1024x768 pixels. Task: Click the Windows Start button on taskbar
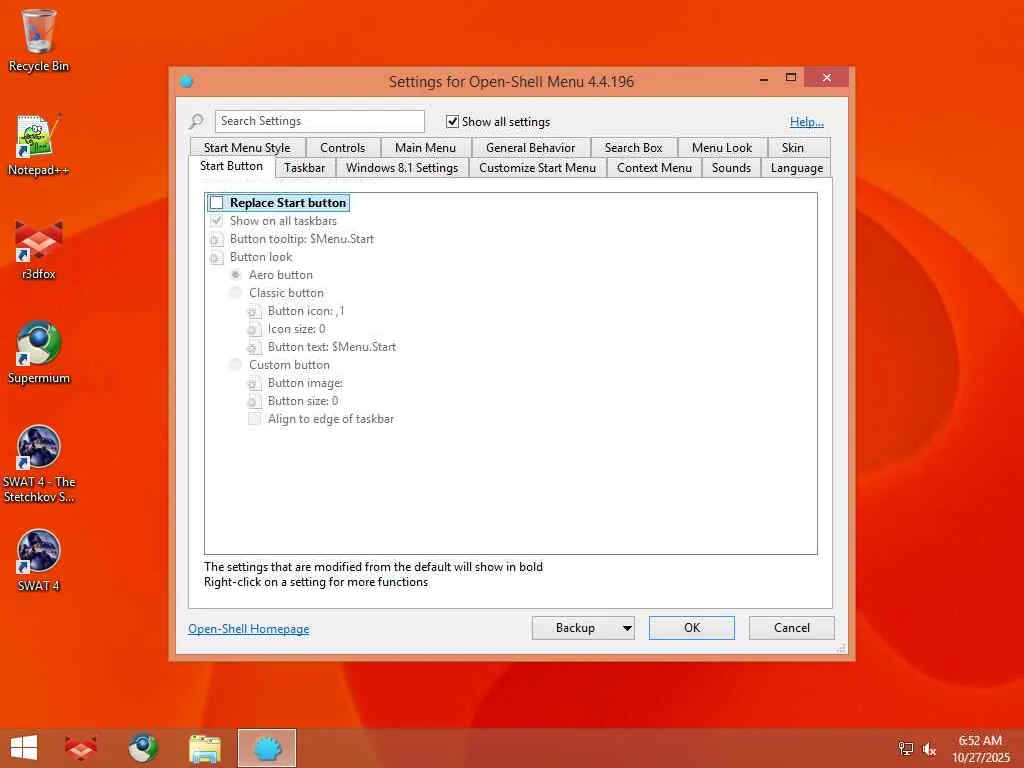[24, 748]
